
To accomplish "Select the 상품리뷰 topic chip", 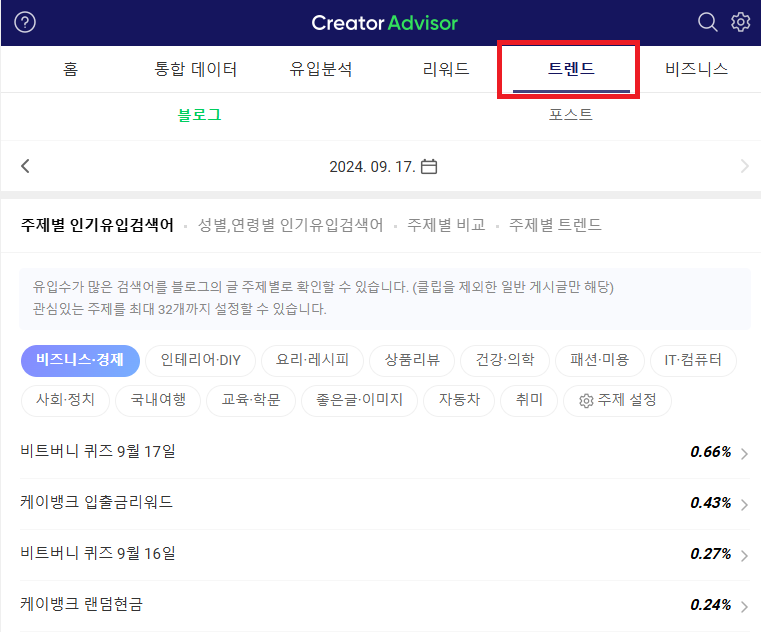I will coord(412,361).
